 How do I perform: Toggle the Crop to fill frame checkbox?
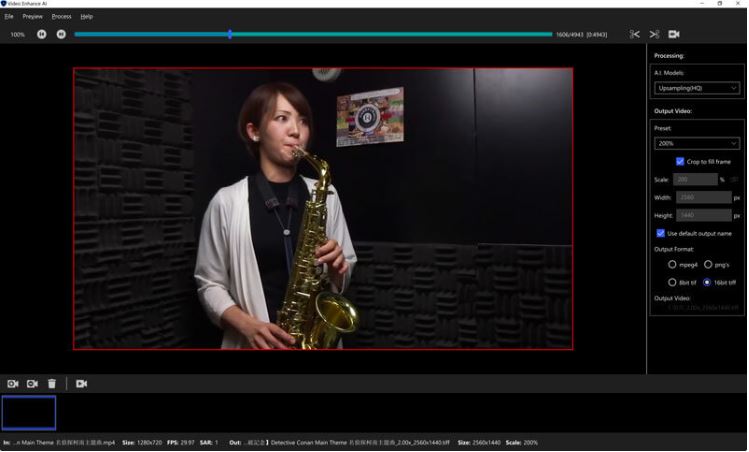(x=680, y=161)
